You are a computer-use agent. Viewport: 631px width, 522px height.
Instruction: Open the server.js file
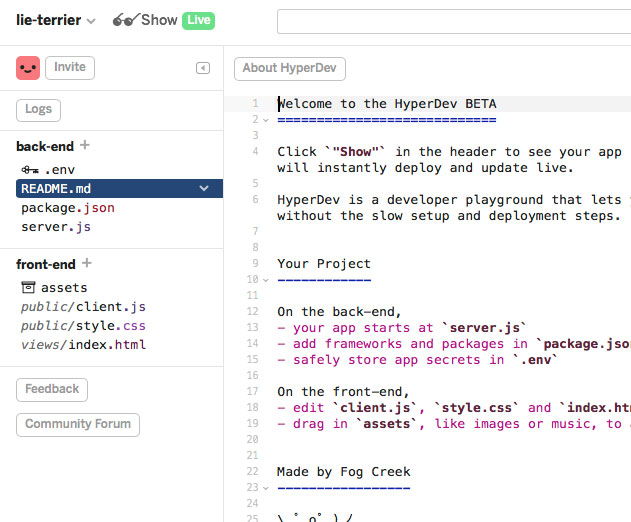tap(56, 227)
